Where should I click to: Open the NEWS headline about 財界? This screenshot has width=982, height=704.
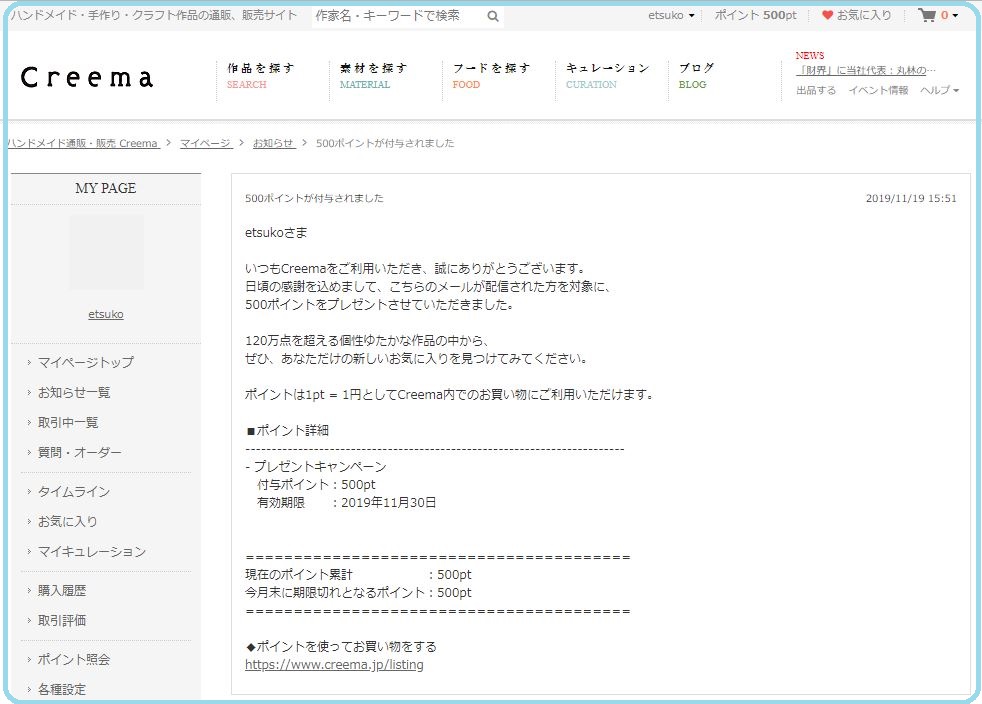[x=866, y=70]
